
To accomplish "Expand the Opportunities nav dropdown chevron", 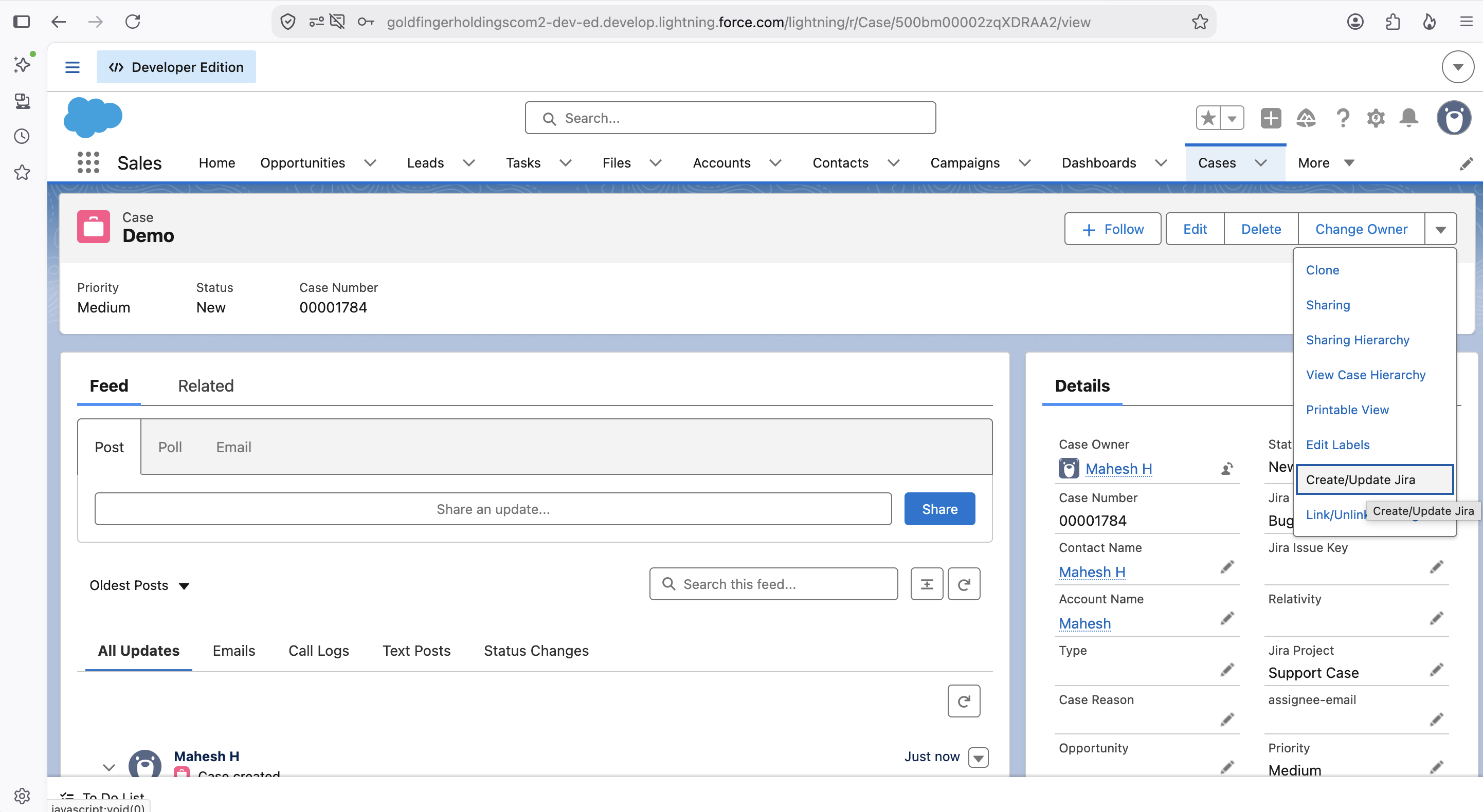I will point(370,163).
